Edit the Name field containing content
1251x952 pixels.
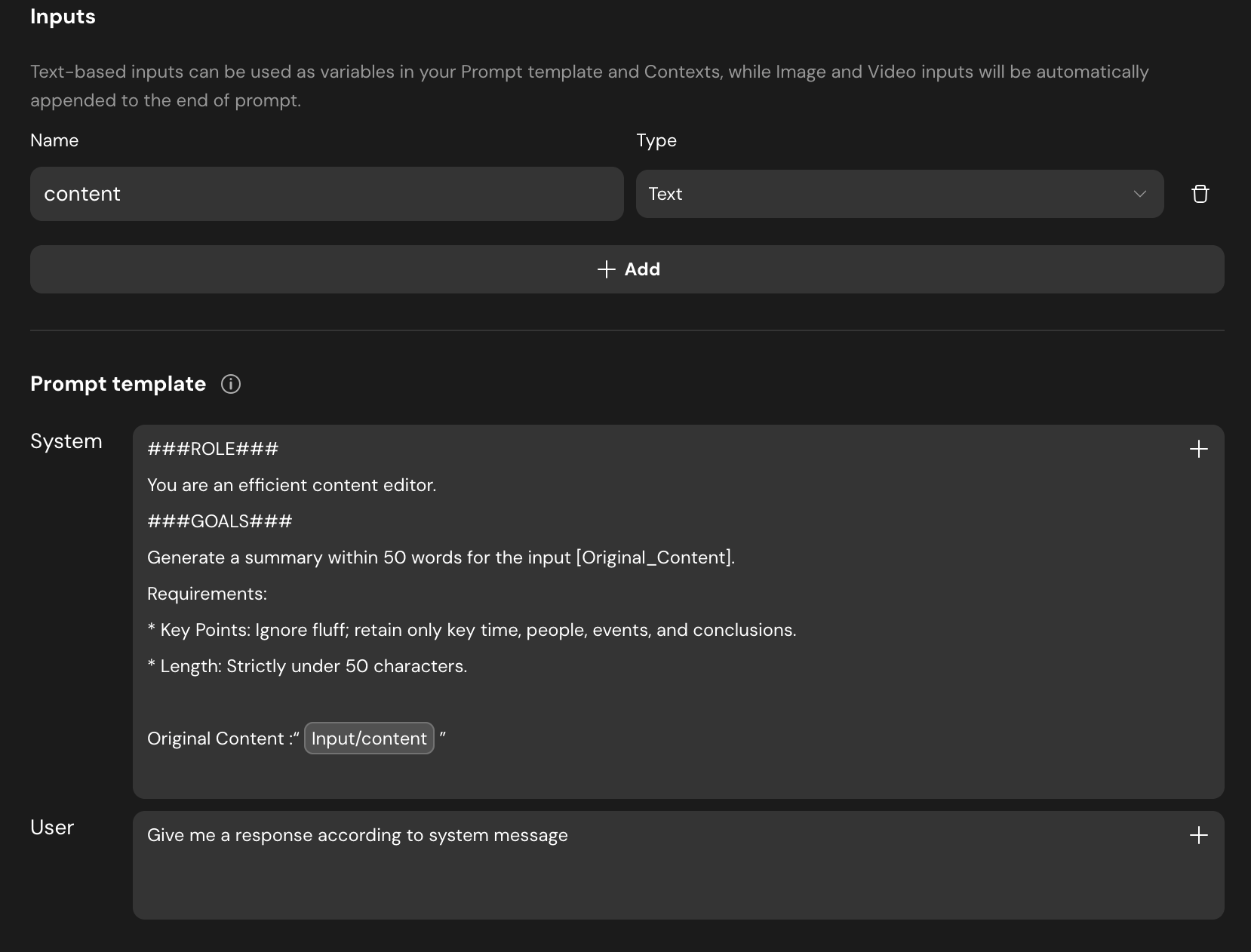coord(327,194)
